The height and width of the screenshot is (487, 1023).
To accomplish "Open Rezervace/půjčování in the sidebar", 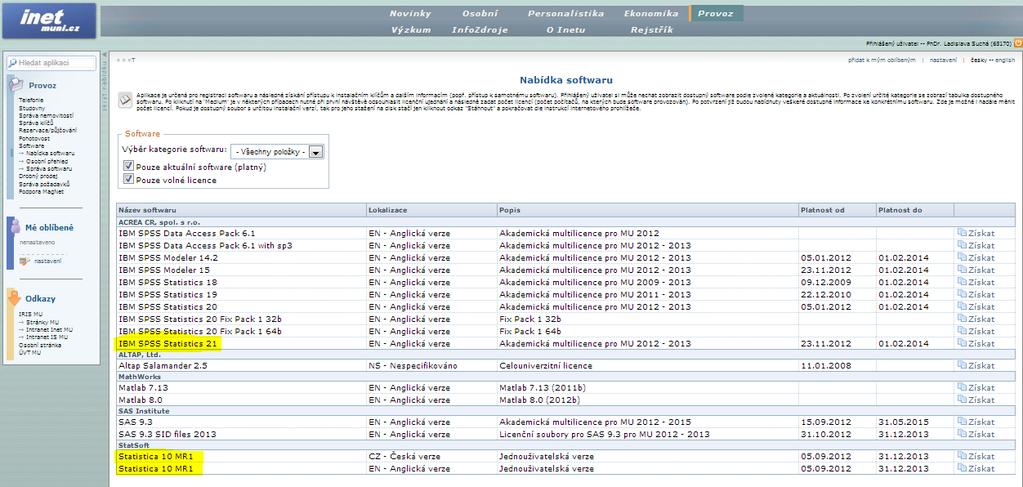I will [x=48, y=131].
